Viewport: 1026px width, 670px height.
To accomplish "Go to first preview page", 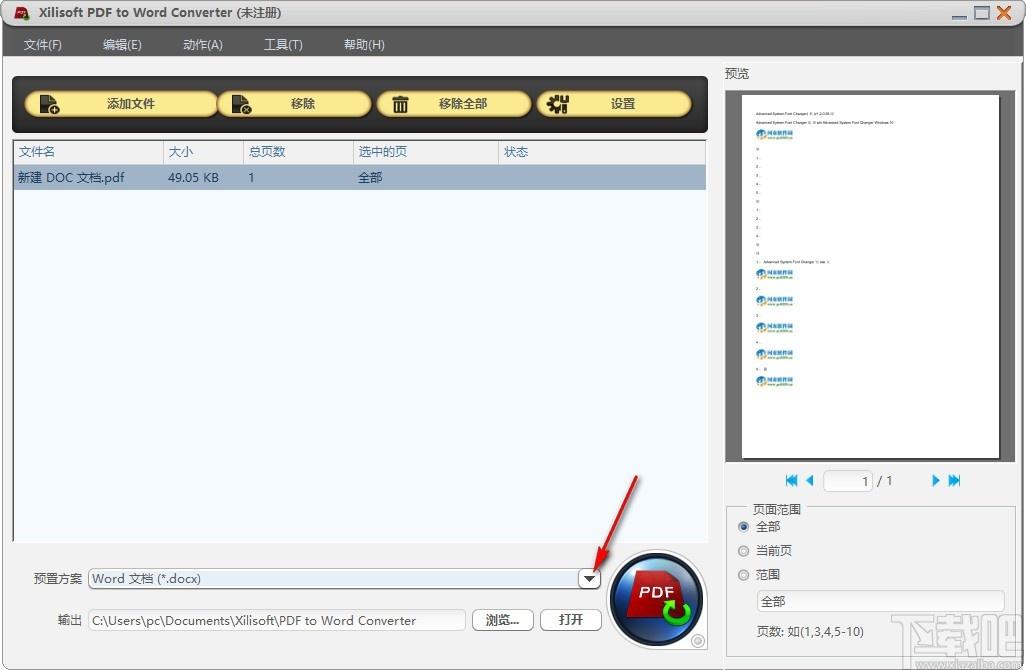I will point(791,481).
